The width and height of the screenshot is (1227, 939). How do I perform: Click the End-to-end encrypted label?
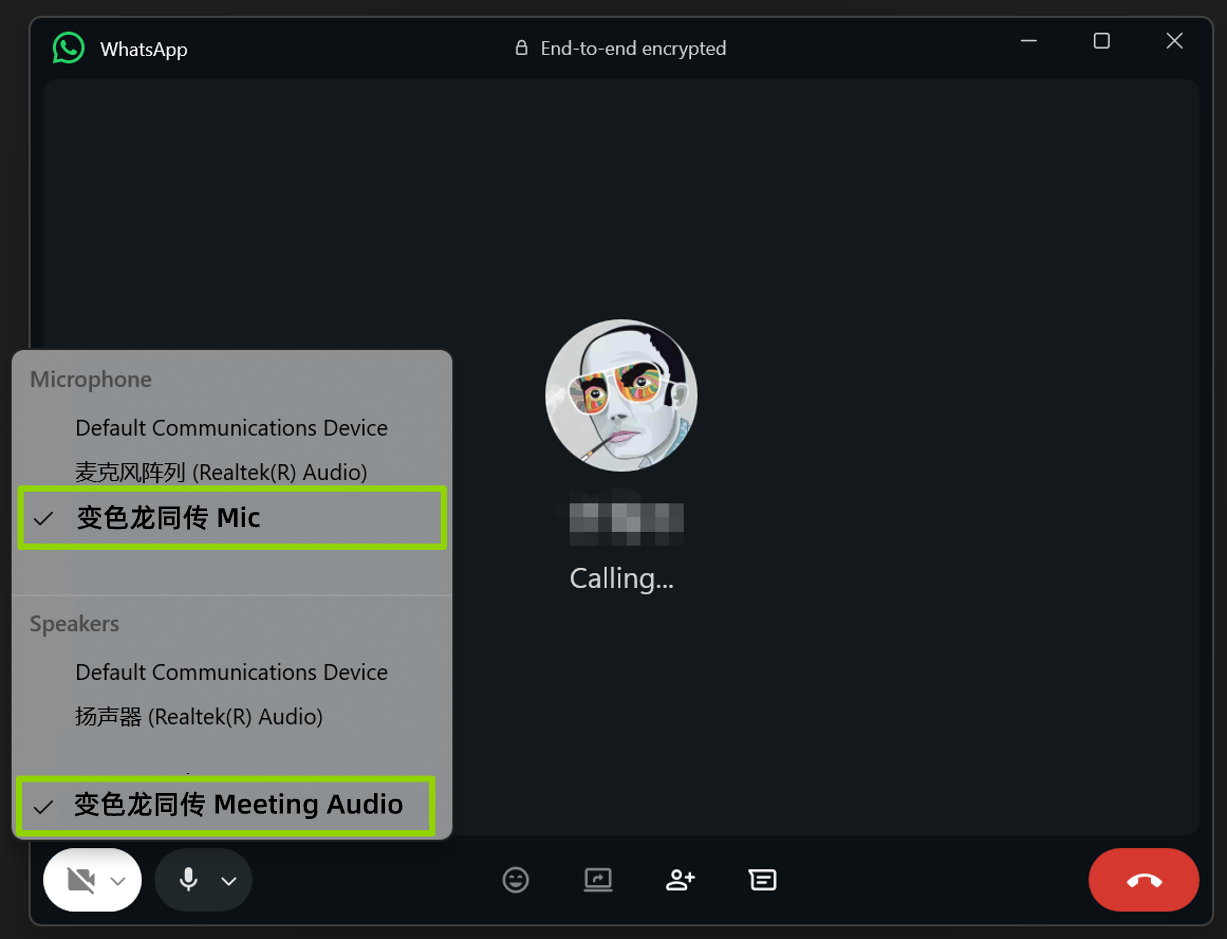pos(633,48)
